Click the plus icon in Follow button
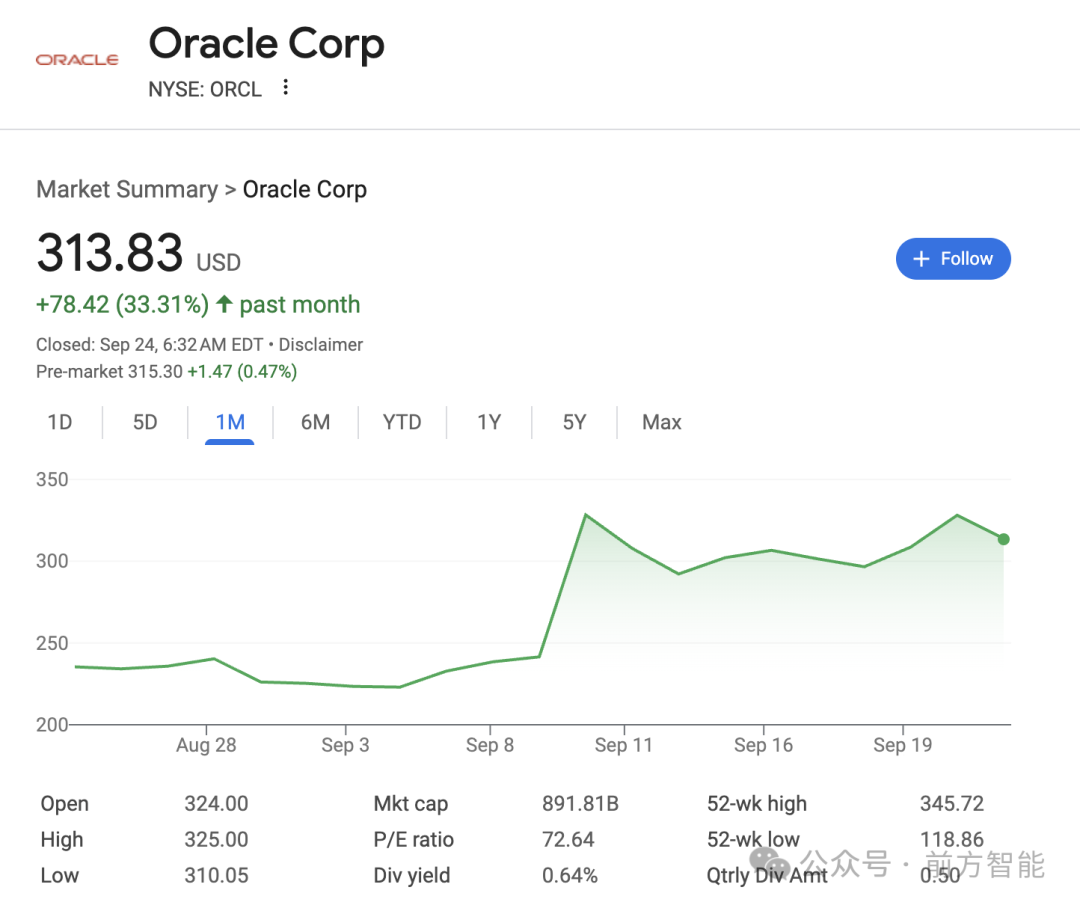 pyautogui.click(x=921, y=259)
